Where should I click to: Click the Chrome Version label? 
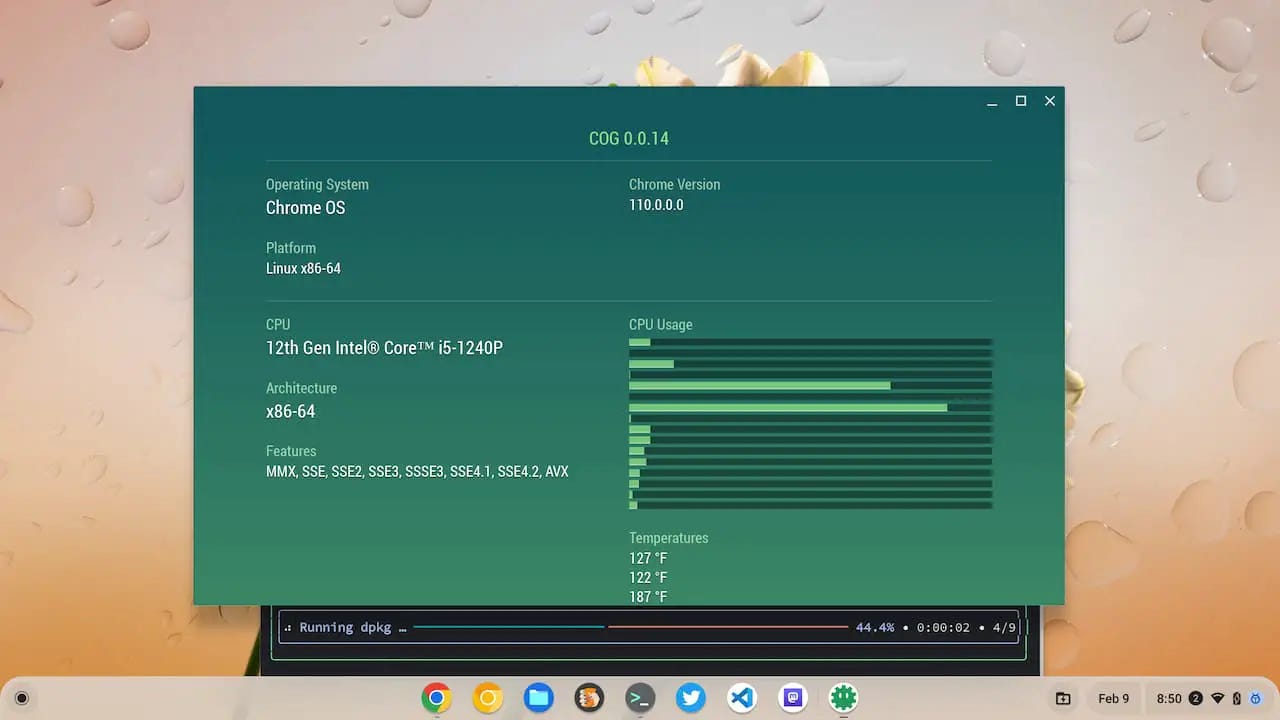click(x=674, y=184)
